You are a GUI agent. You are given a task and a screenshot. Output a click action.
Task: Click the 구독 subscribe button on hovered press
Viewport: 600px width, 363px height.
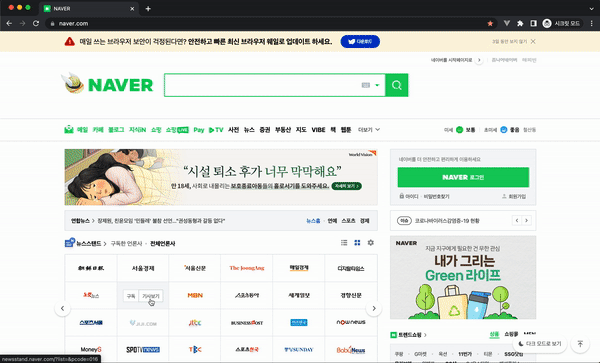131,296
